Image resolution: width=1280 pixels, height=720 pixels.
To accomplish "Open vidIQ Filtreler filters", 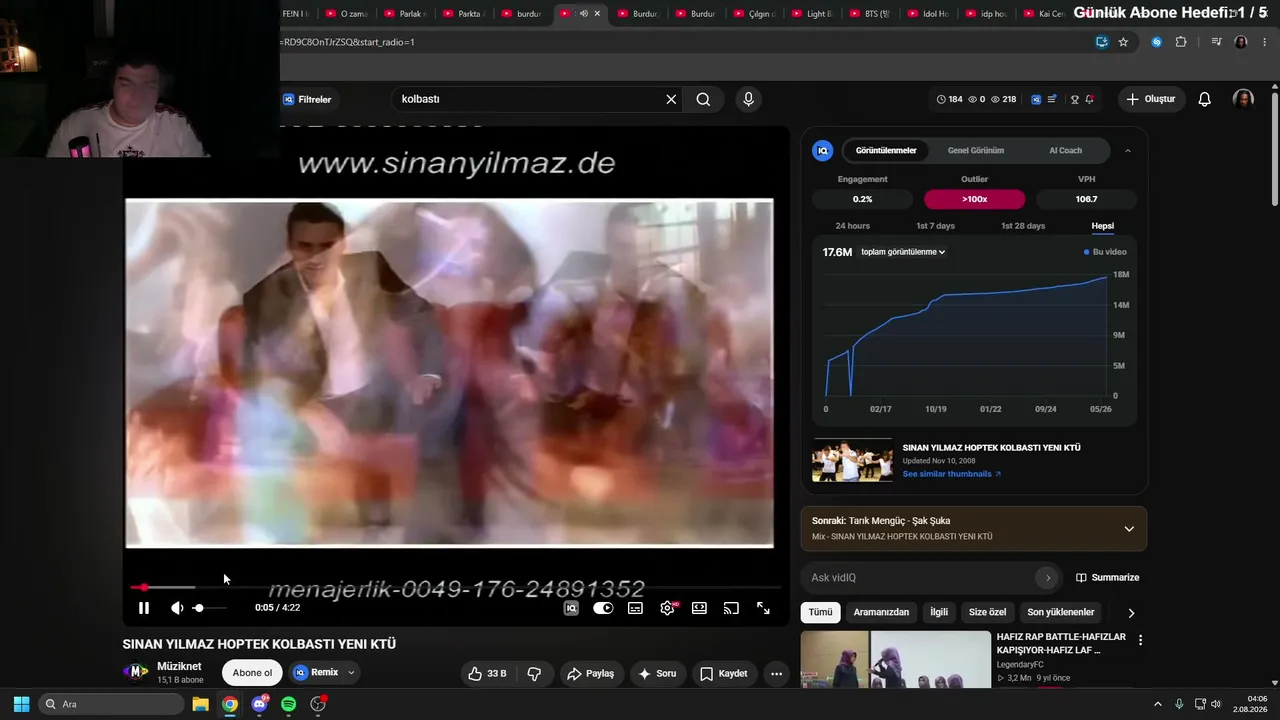I will point(307,100).
